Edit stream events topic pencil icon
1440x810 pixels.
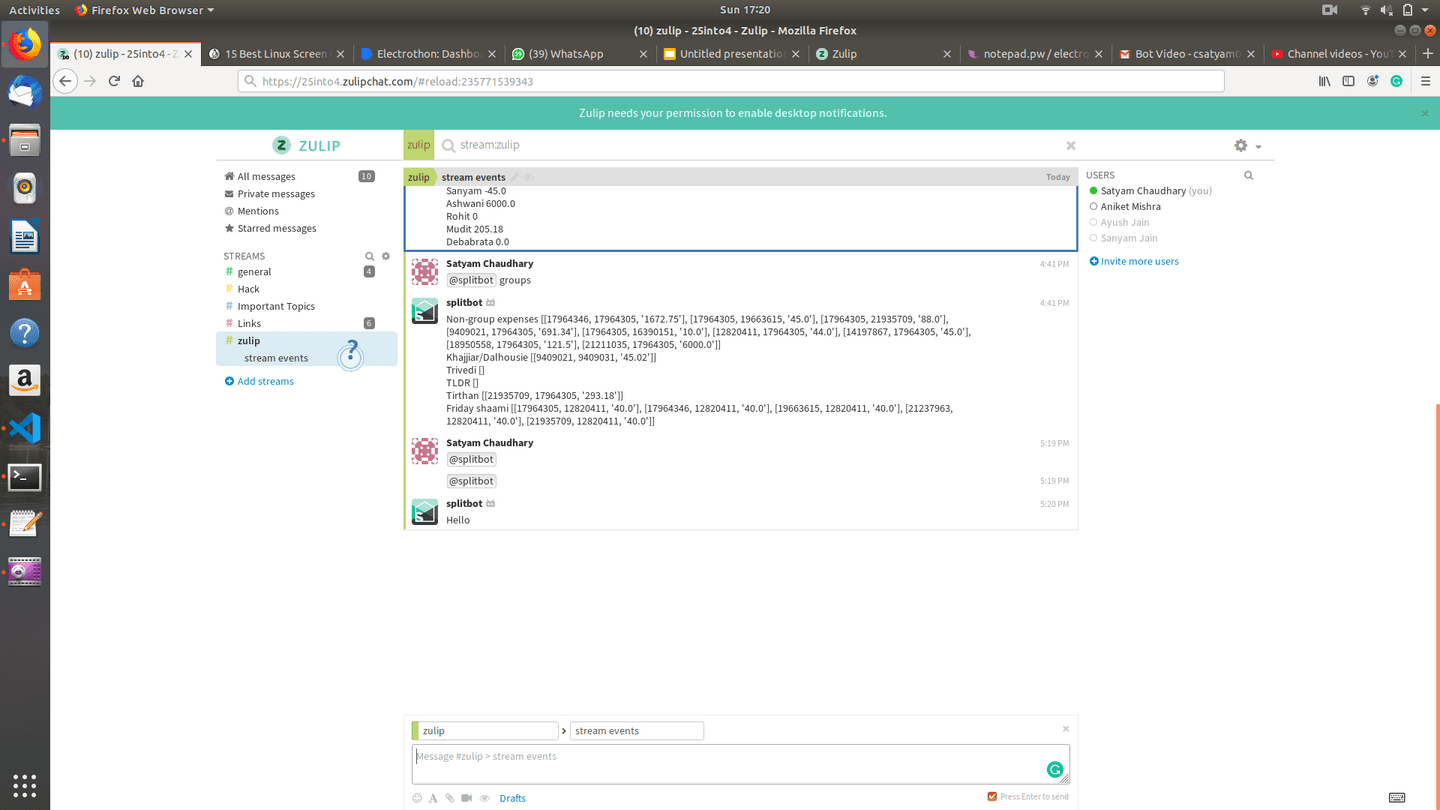pos(515,177)
